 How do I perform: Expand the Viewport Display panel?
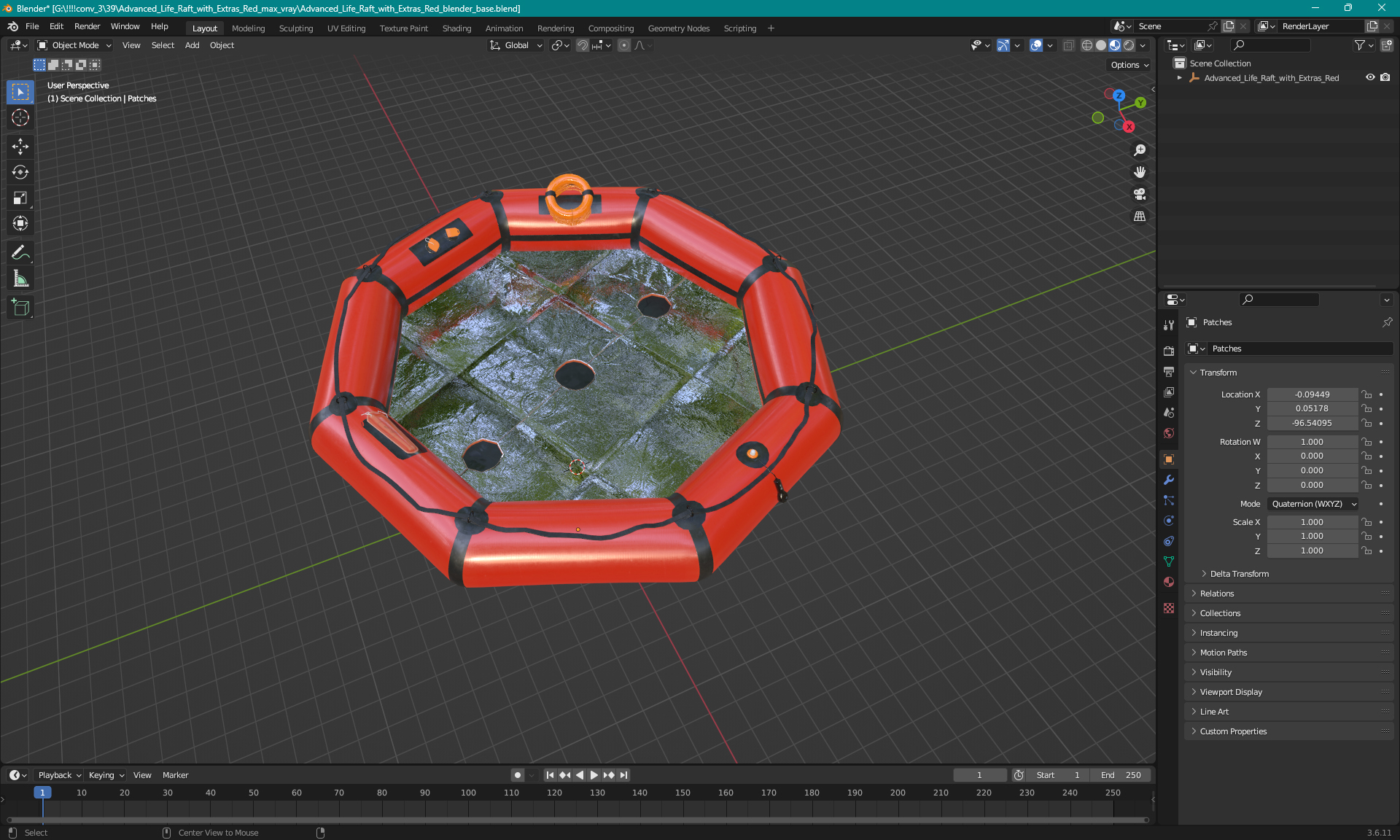[x=1231, y=692]
